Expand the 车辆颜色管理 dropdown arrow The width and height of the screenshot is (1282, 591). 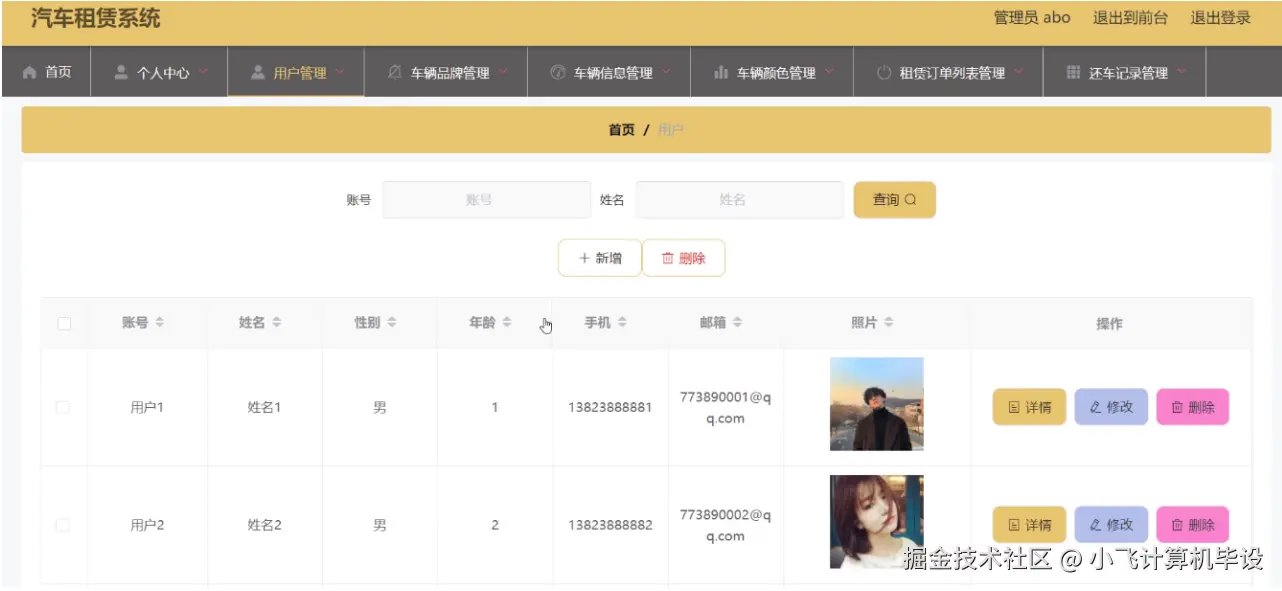pyautogui.click(x=829, y=72)
